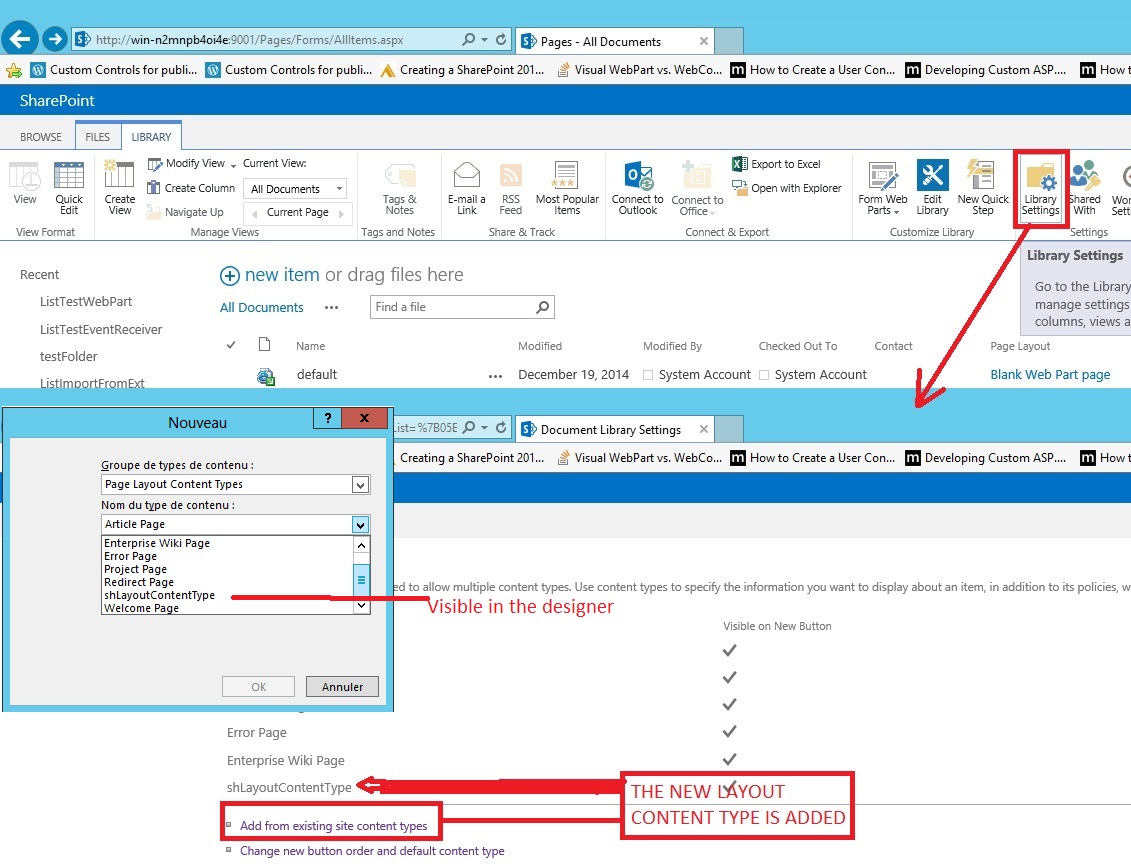1131x868 pixels.
Task: Click the URL address field of Pages window
Action: [274, 40]
